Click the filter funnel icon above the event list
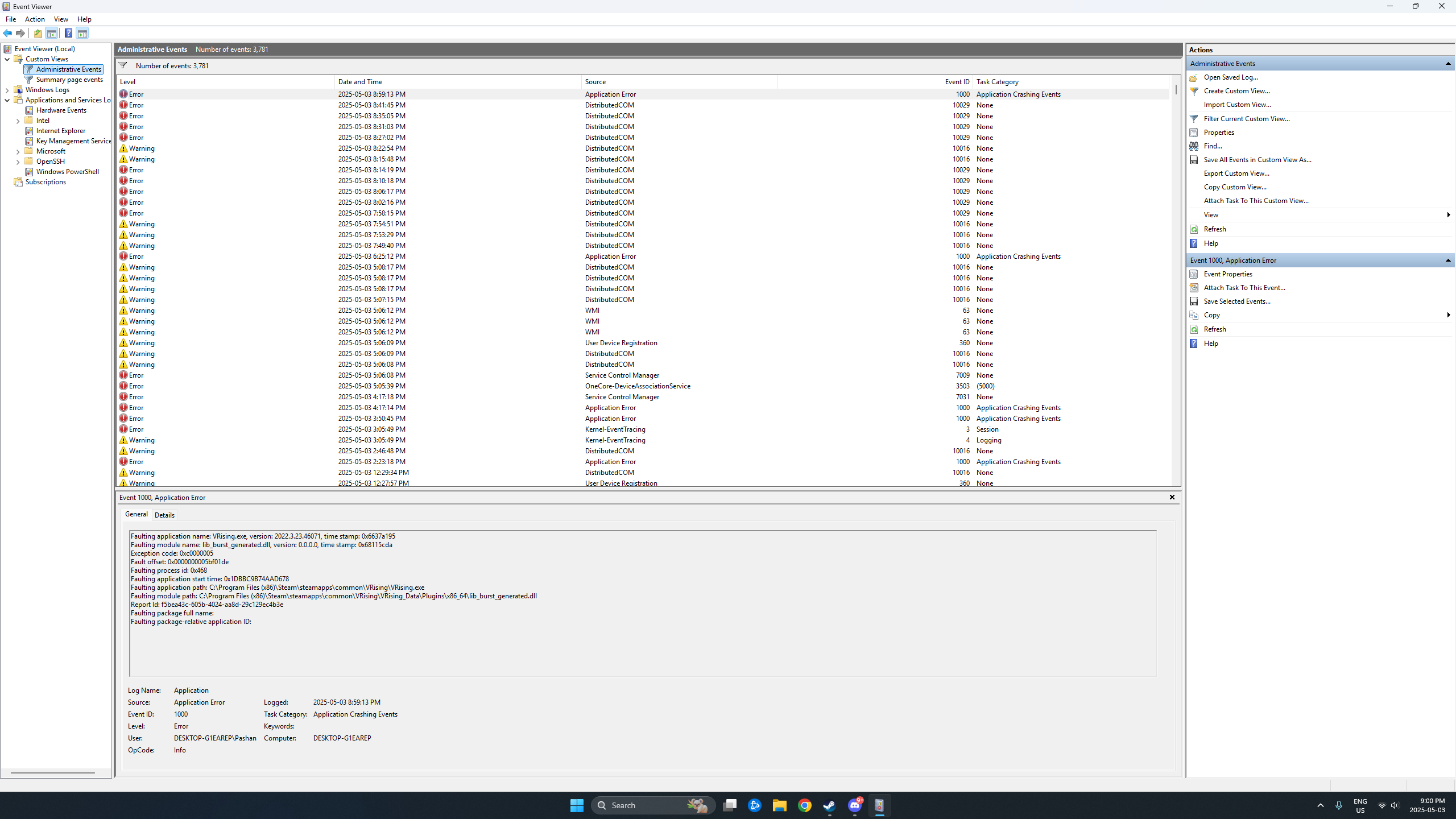Image resolution: width=1456 pixels, height=819 pixels. click(x=123, y=65)
